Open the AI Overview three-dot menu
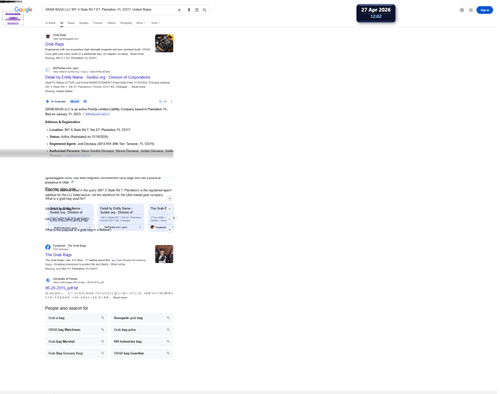Viewport: 500px width, 394px height. [x=171, y=101]
